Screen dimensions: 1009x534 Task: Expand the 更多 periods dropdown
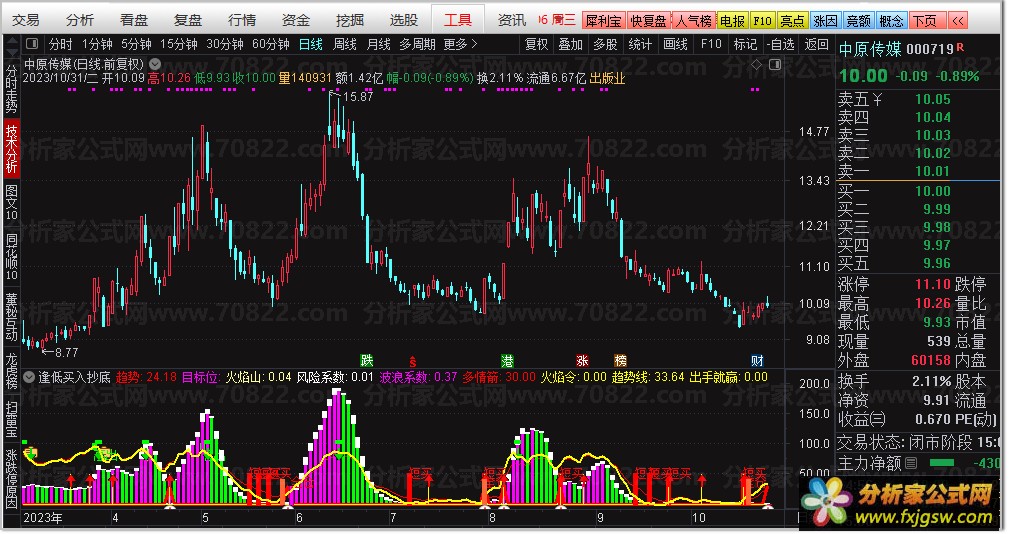point(460,44)
